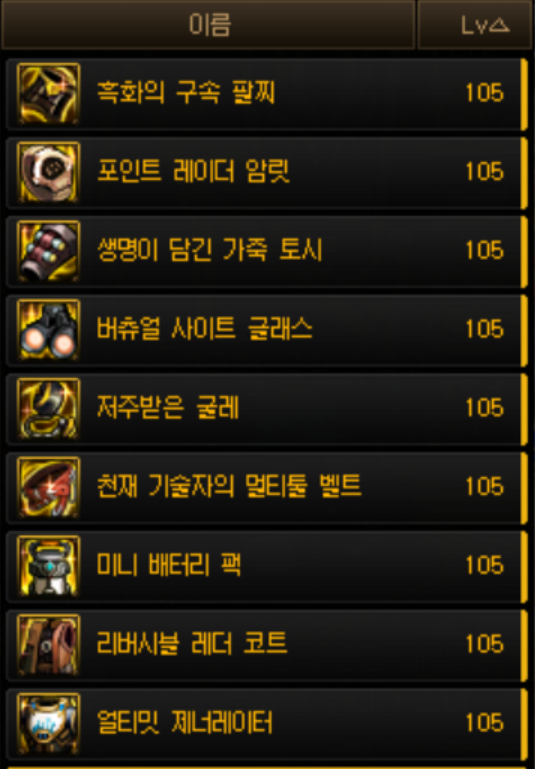The image size is (535, 769).
Task: Toggle the Lv sort triangle arrow
Action: coord(500,25)
